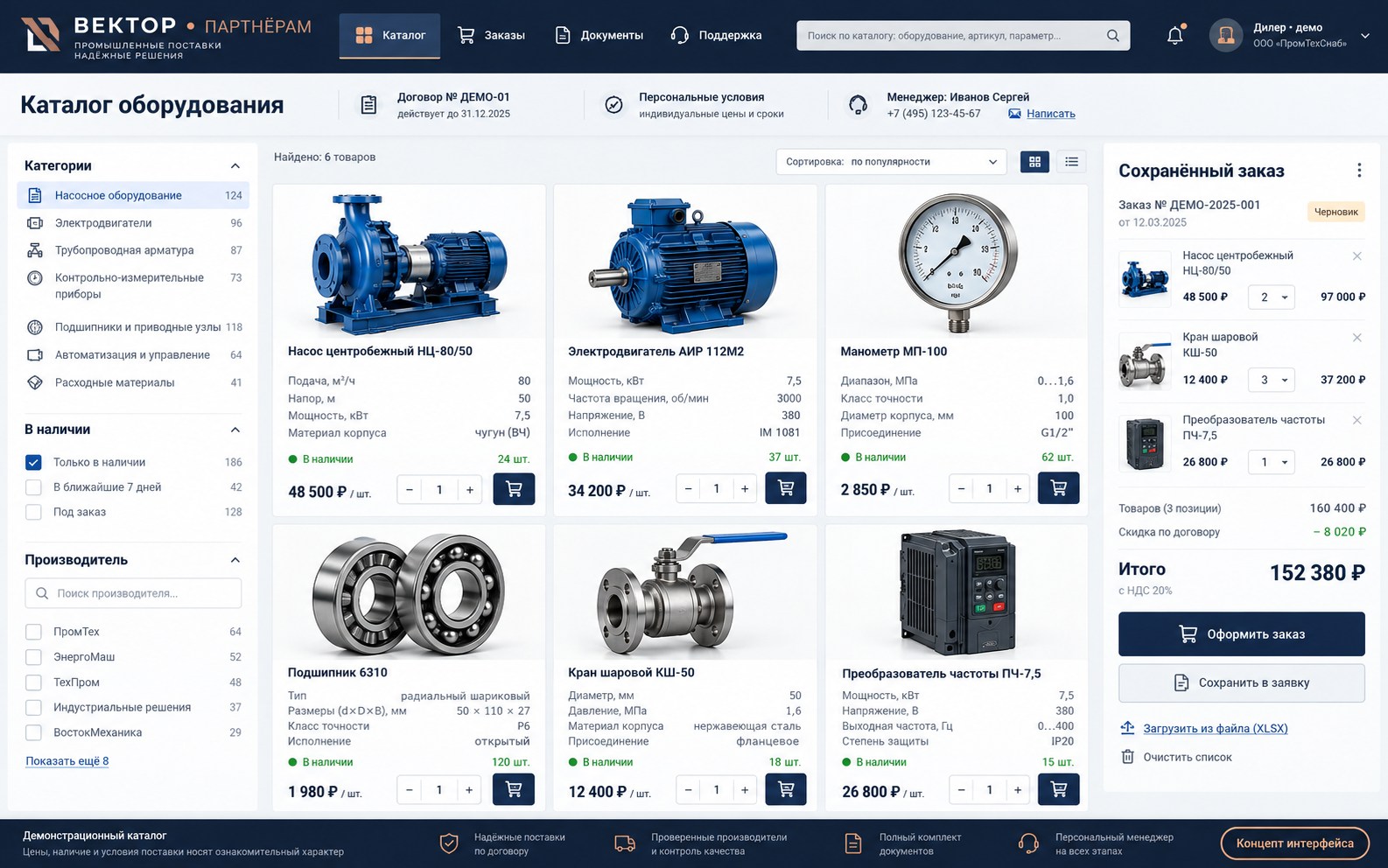Expand the user account menu
1388x868 pixels.
(1364, 36)
